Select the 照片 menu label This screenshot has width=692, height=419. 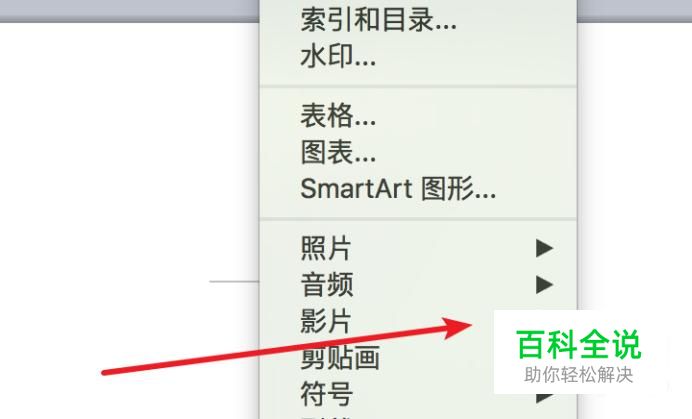tap(326, 248)
